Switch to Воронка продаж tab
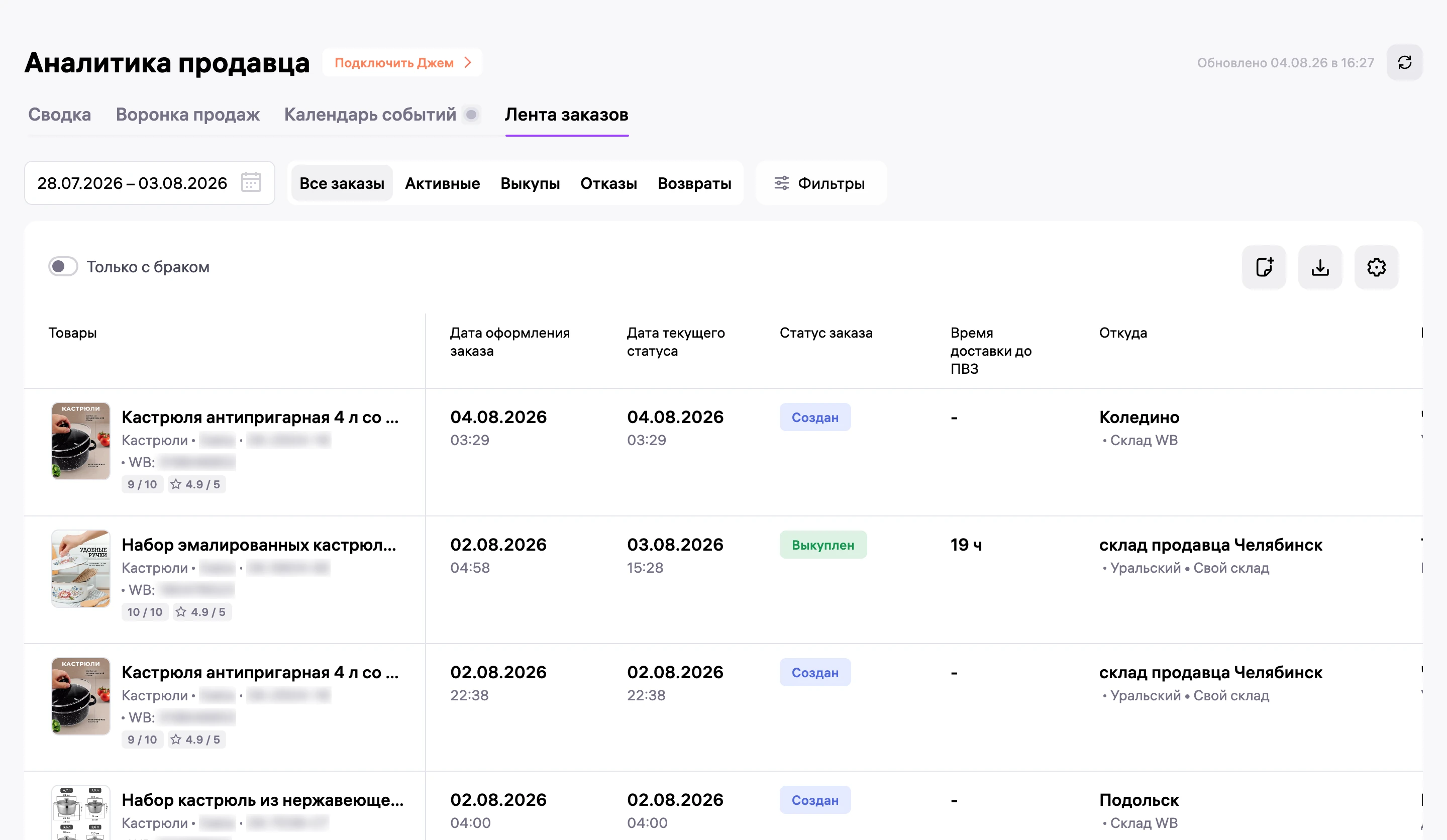The width and height of the screenshot is (1447, 840). 188,114
